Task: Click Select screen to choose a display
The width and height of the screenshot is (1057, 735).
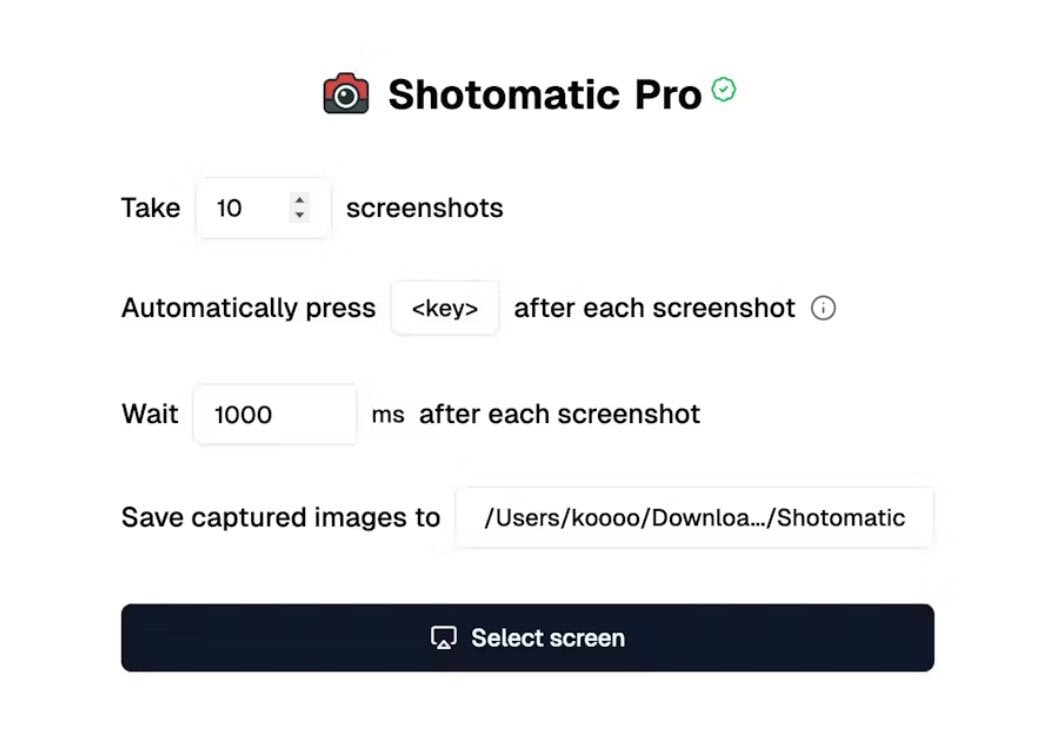Action: coord(528,637)
